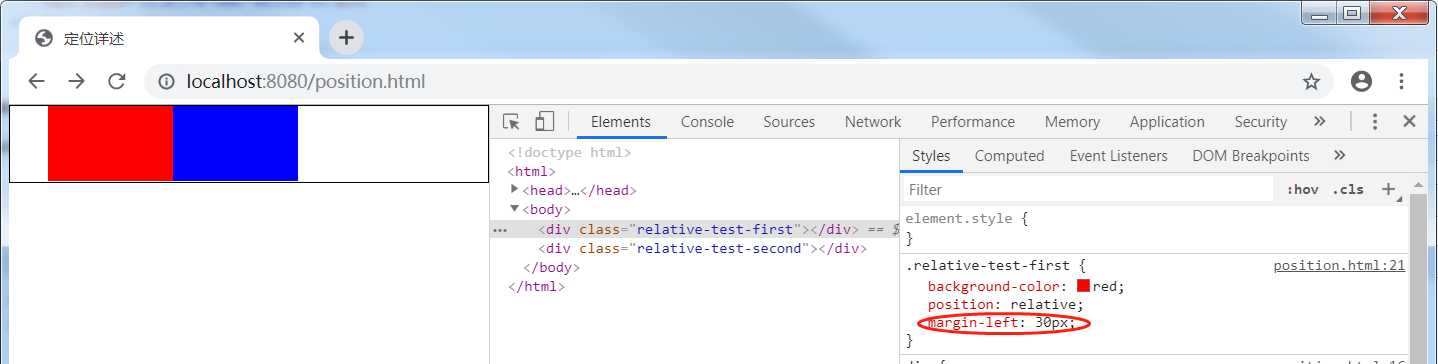The height and width of the screenshot is (364, 1438).
Task: Open the Chrome profile avatar
Action: (x=1361, y=81)
